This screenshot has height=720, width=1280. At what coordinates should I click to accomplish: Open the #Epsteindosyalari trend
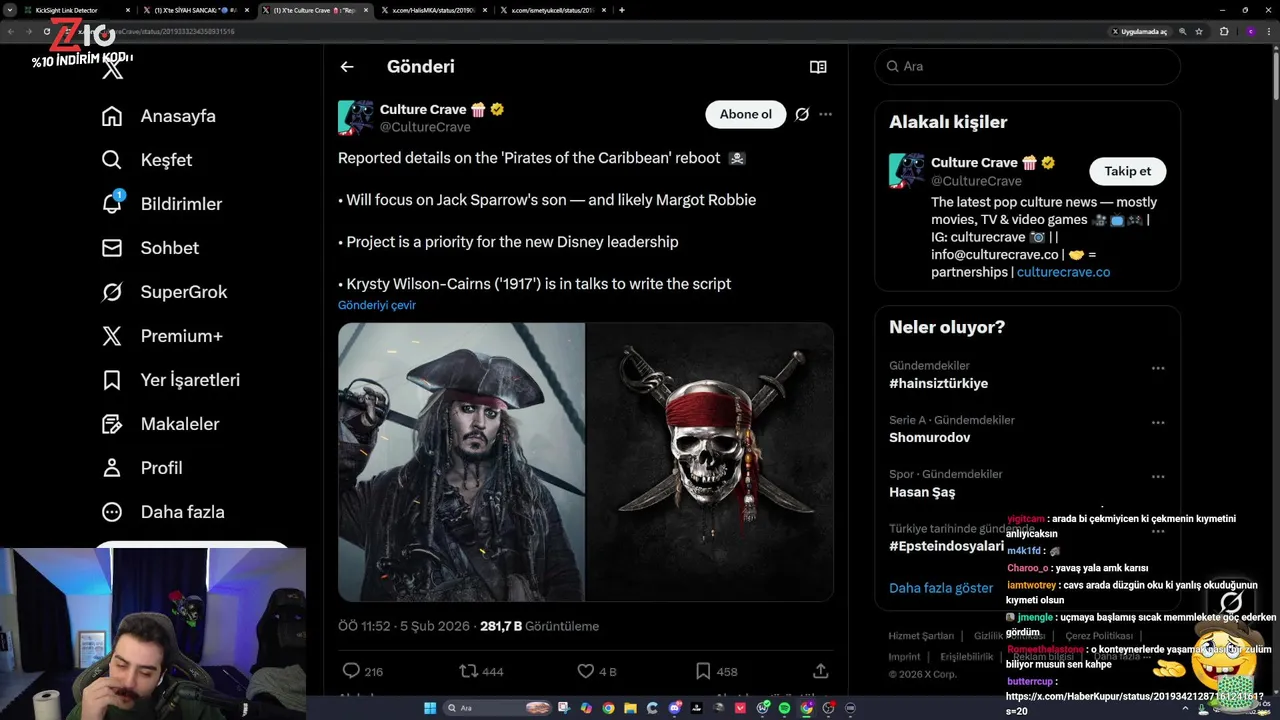pos(946,546)
